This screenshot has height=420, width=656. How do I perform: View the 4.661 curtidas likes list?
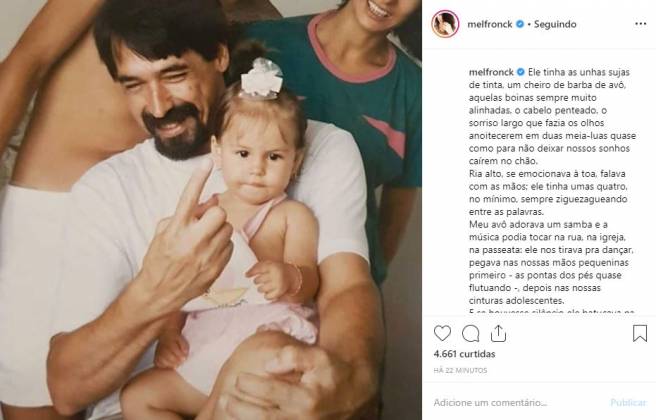coord(464,354)
